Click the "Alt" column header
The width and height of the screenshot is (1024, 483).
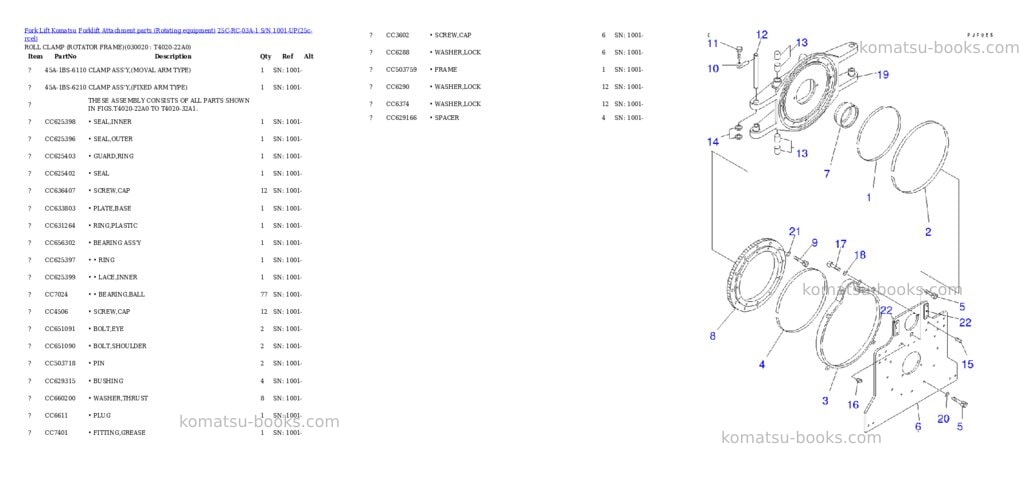pyautogui.click(x=309, y=57)
